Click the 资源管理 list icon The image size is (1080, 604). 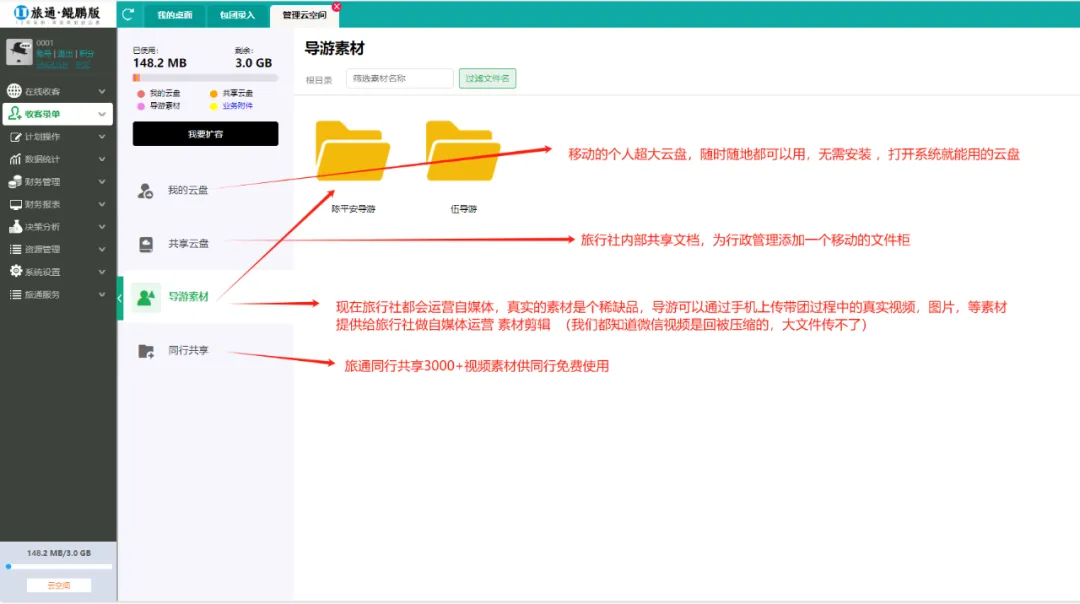[x=15, y=249]
